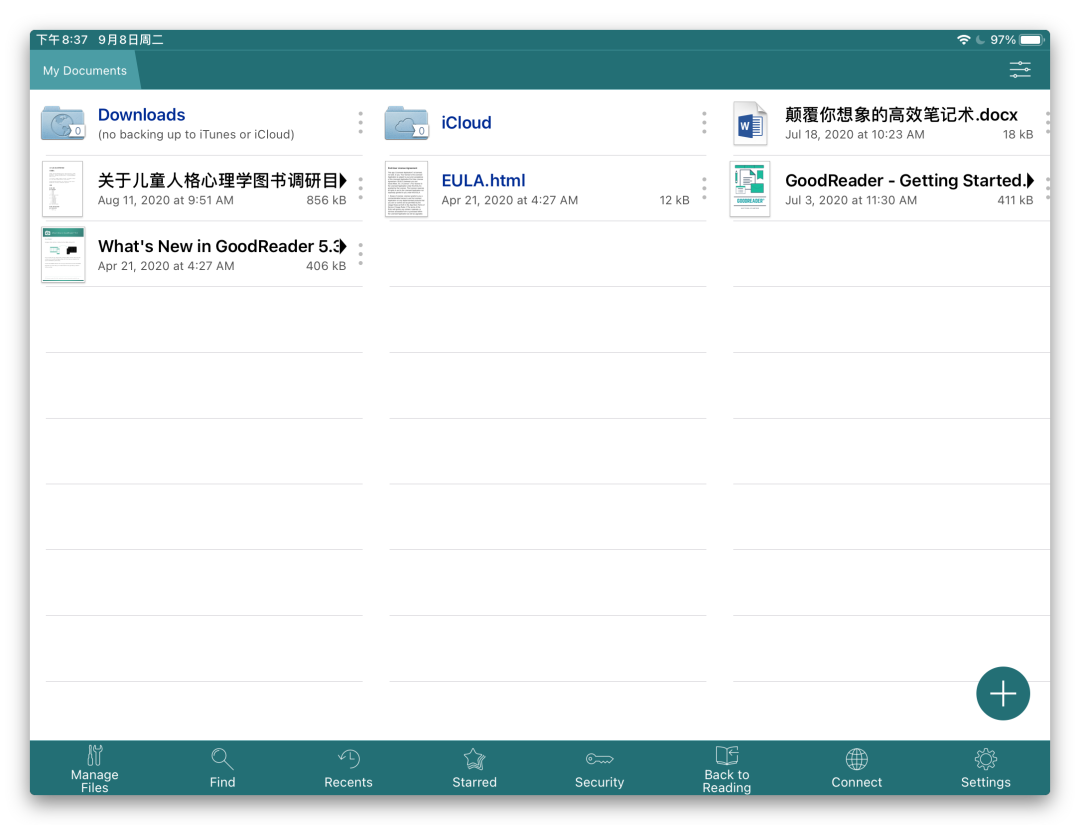Open the EULA.html page thumbnail

(x=406, y=189)
